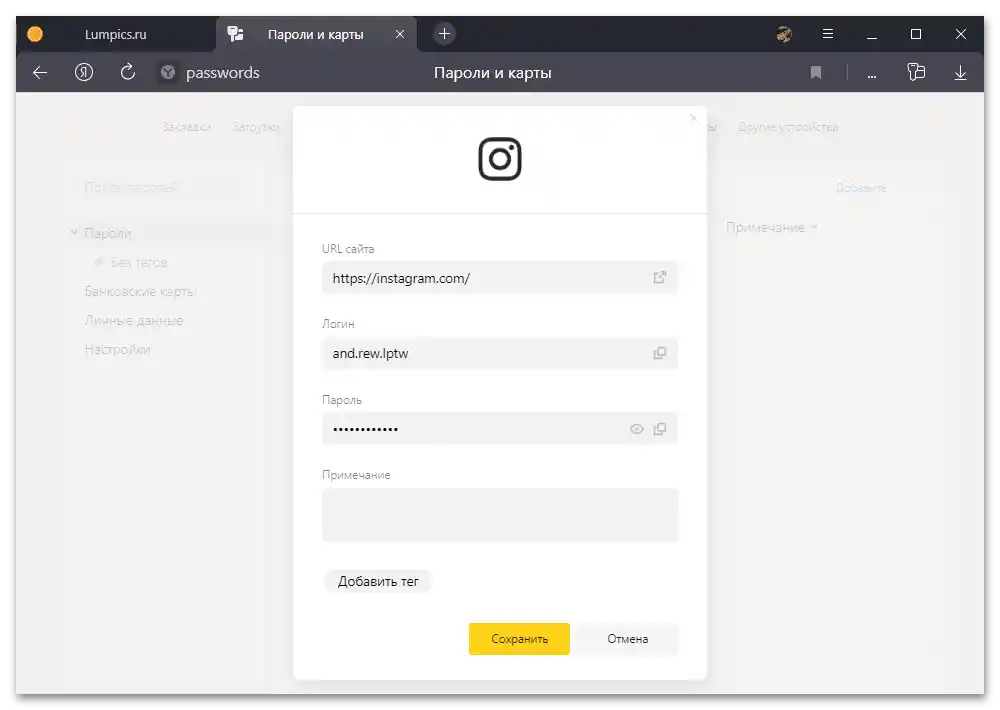Reload the page with the refresh icon

(x=128, y=72)
